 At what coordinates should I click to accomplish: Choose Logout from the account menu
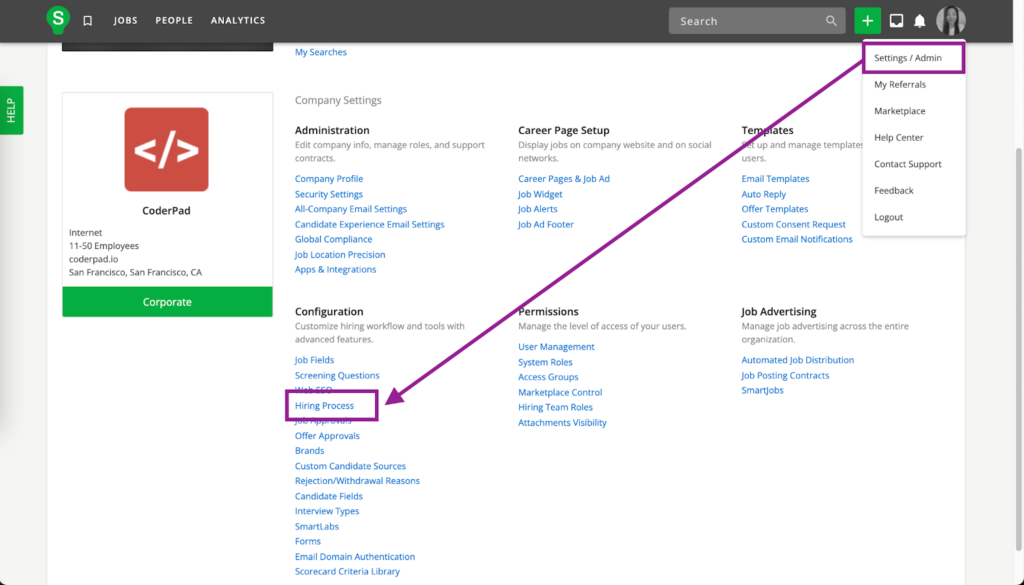(890, 217)
